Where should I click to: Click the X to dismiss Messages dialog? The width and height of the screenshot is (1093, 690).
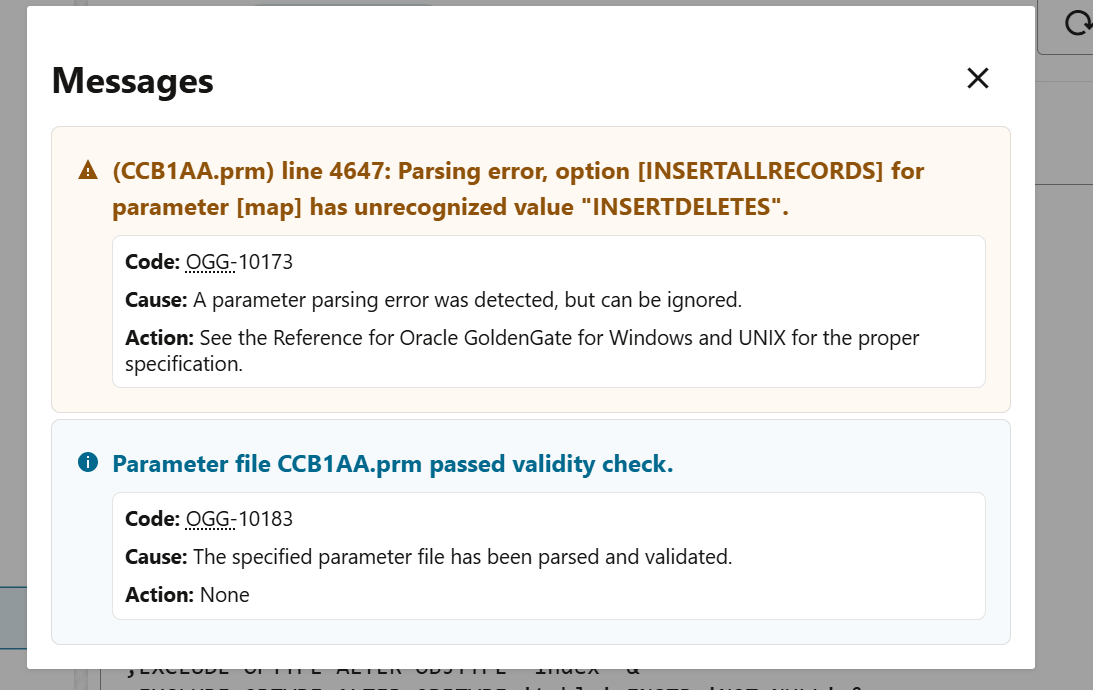click(x=977, y=78)
